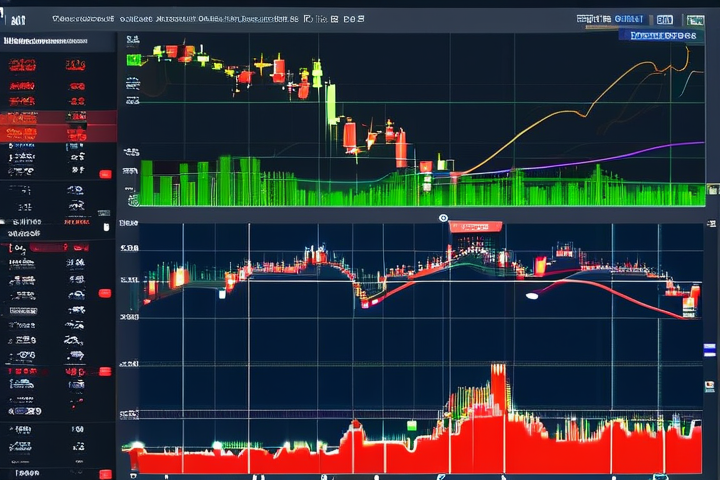Image resolution: width=720 pixels, height=480 pixels.
Task: Click the small icon at right edge of volume chart
Action: click(x=712, y=188)
